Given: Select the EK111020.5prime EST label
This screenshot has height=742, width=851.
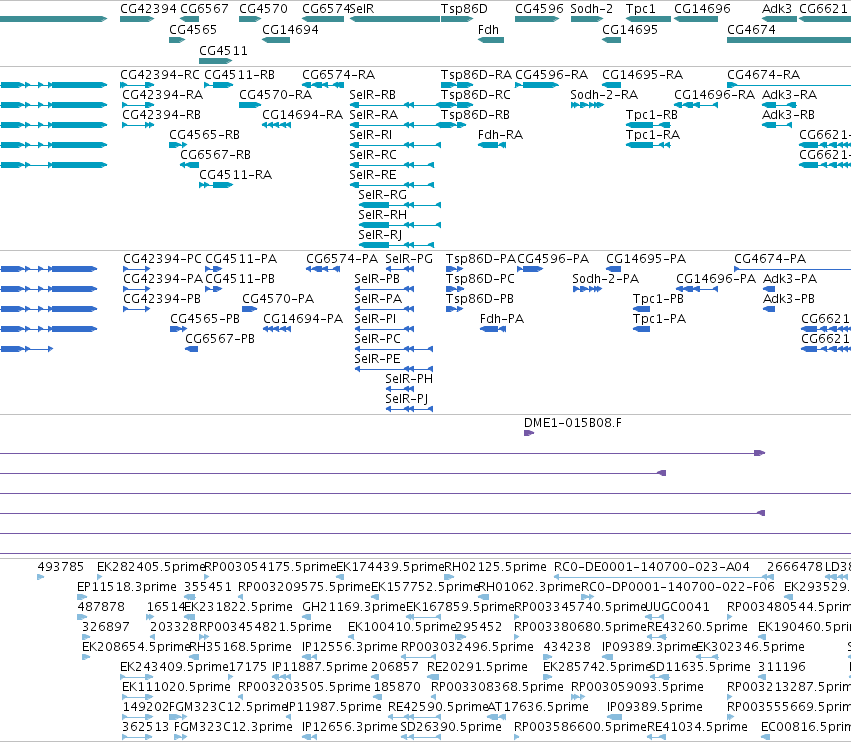Looking at the screenshot, I should pos(176,687).
